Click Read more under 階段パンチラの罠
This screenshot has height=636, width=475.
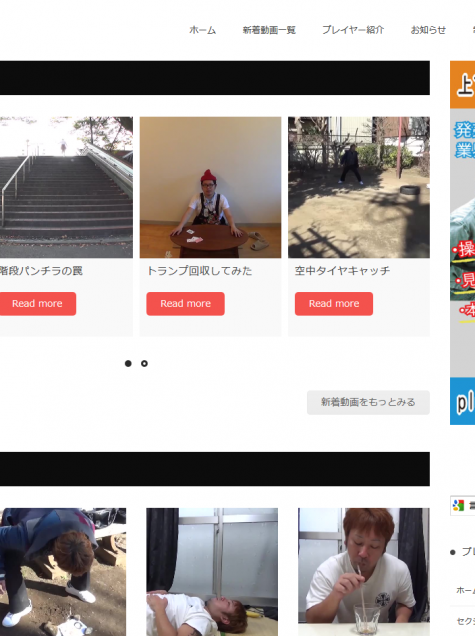click(37, 304)
